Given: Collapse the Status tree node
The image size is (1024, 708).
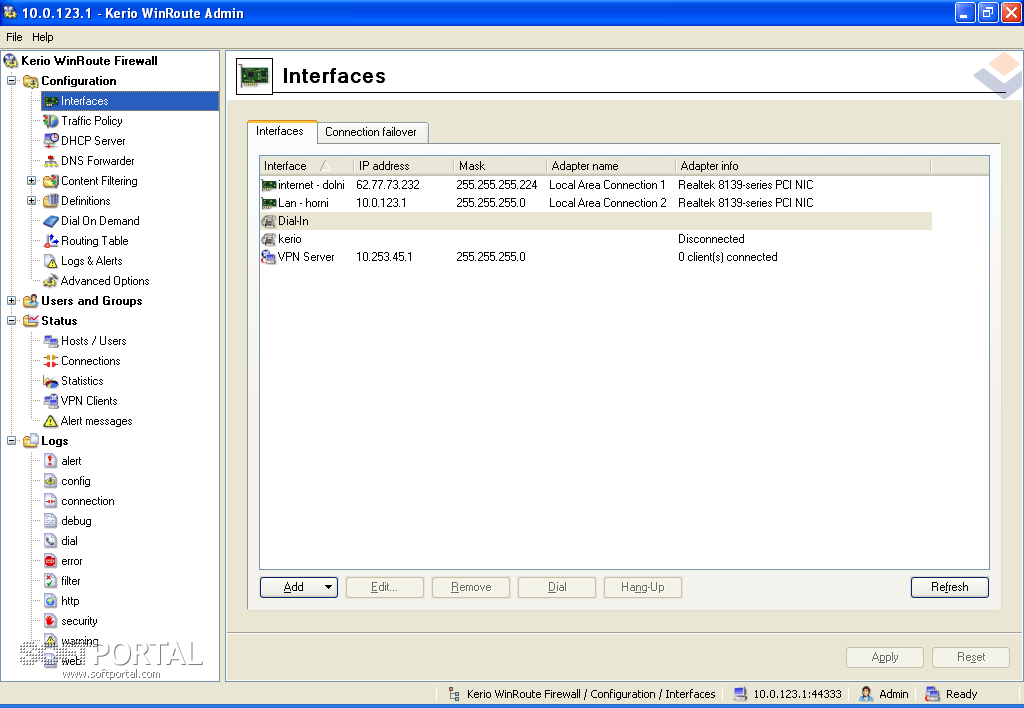Looking at the screenshot, I should [x=12, y=321].
